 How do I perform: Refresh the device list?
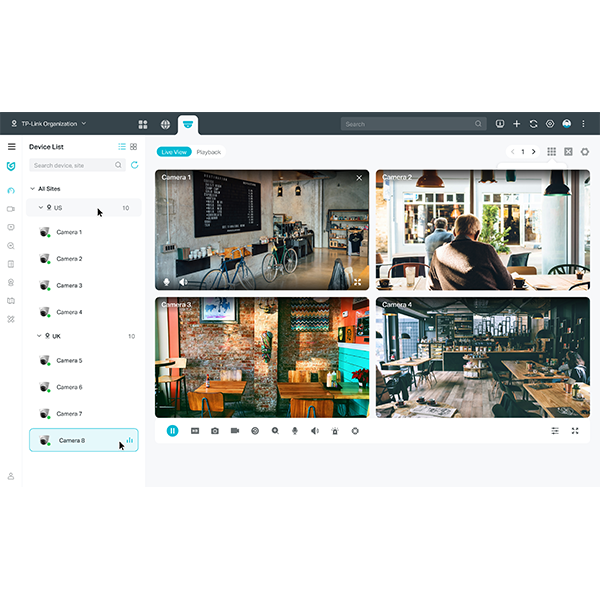point(135,165)
